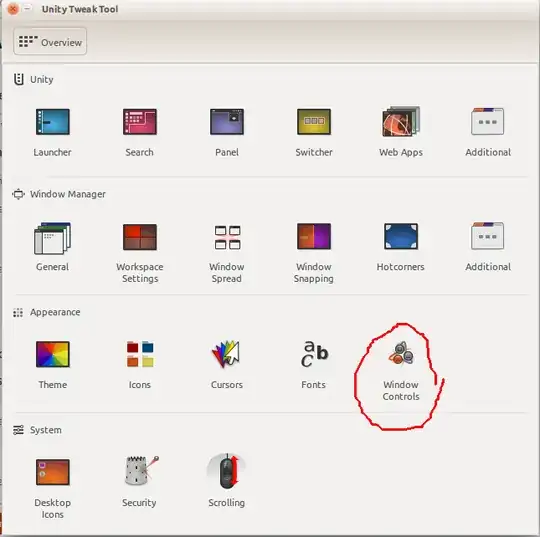The height and width of the screenshot is (537, 540).
Task: Open the Hotcorners icon
Action: [x=401, y=236]
